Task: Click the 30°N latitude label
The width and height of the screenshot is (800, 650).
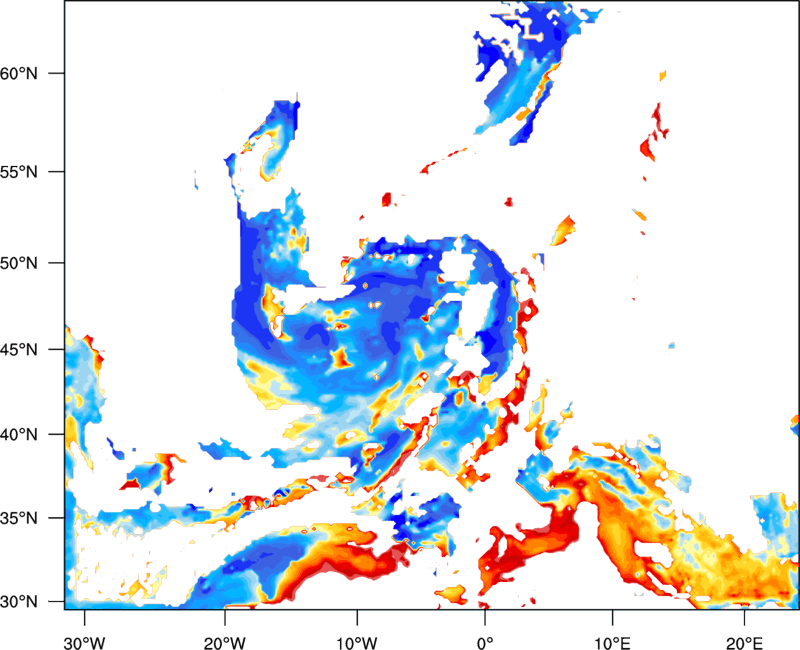Action: tap(19, 602)
